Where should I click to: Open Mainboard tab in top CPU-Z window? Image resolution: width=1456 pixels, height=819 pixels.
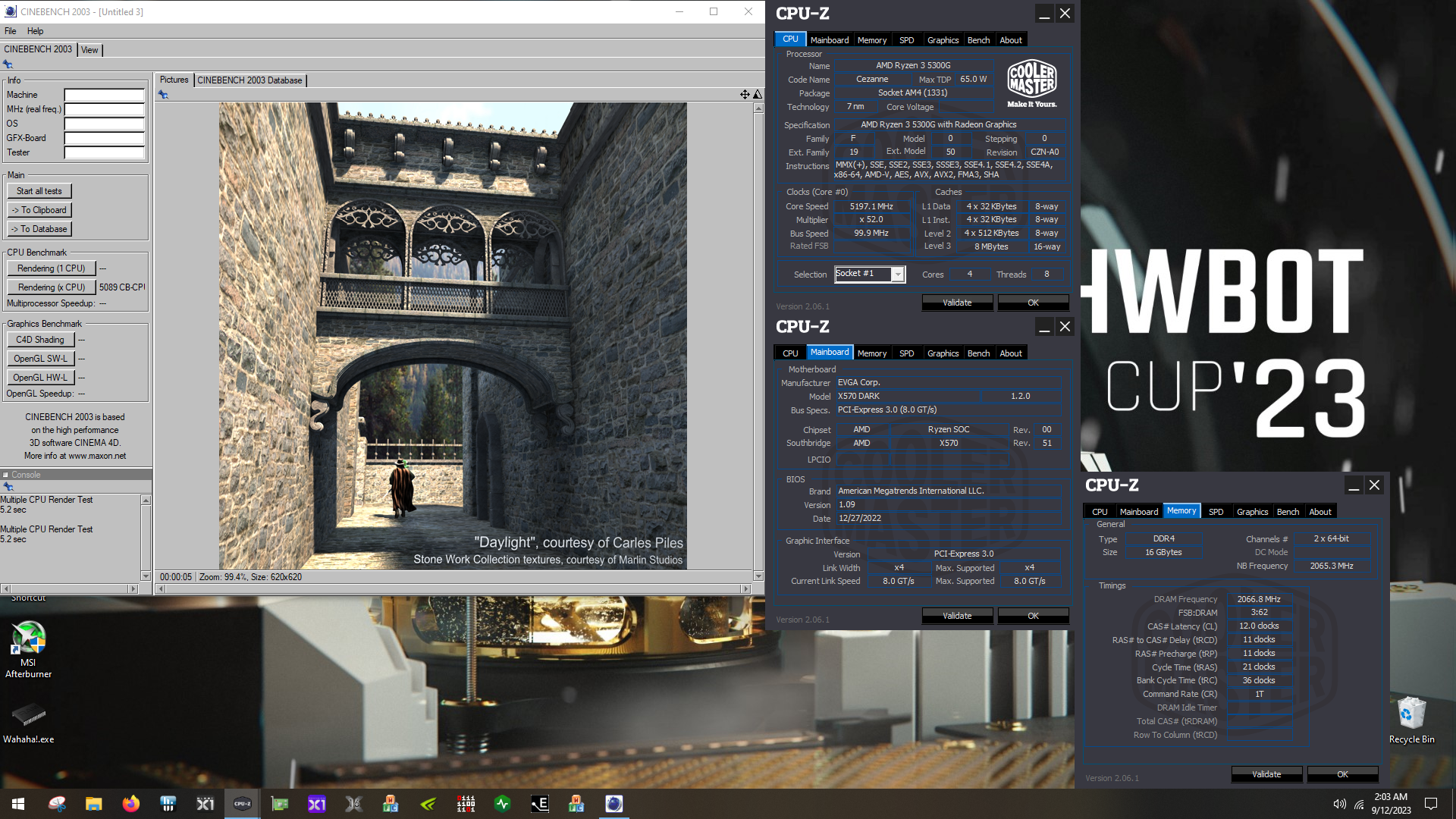(830, 40)
